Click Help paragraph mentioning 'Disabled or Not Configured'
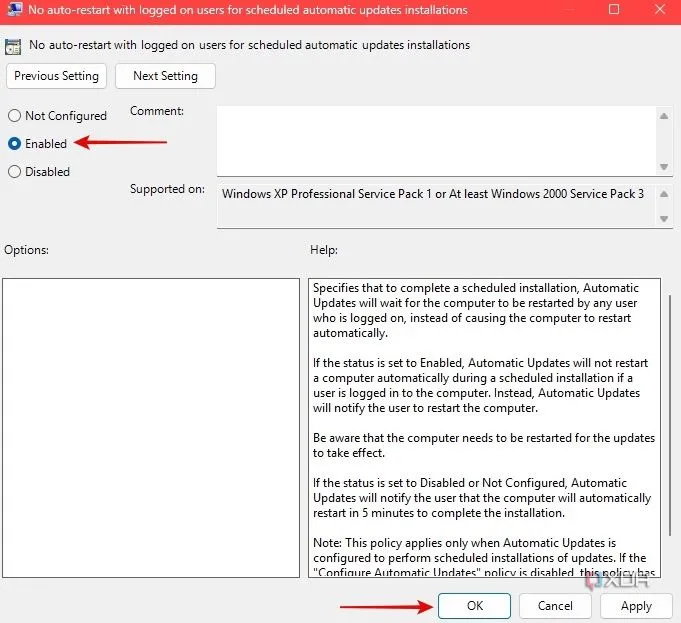Viewport: 681px width, 623px height. [482, 498]
